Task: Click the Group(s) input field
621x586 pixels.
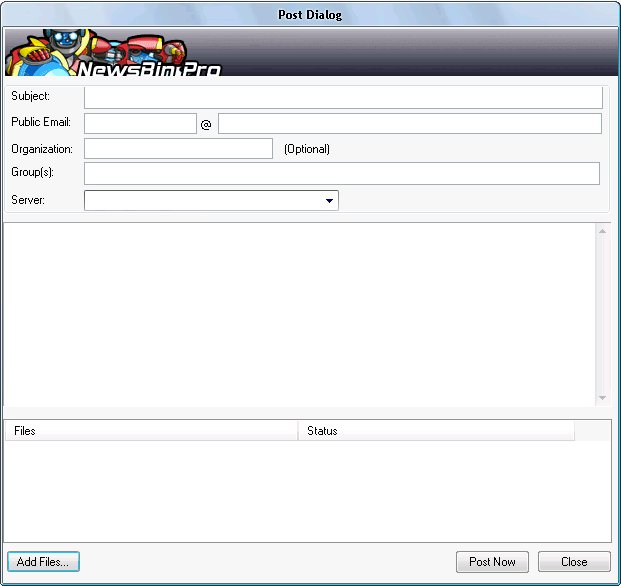Action: click(342, 173)
